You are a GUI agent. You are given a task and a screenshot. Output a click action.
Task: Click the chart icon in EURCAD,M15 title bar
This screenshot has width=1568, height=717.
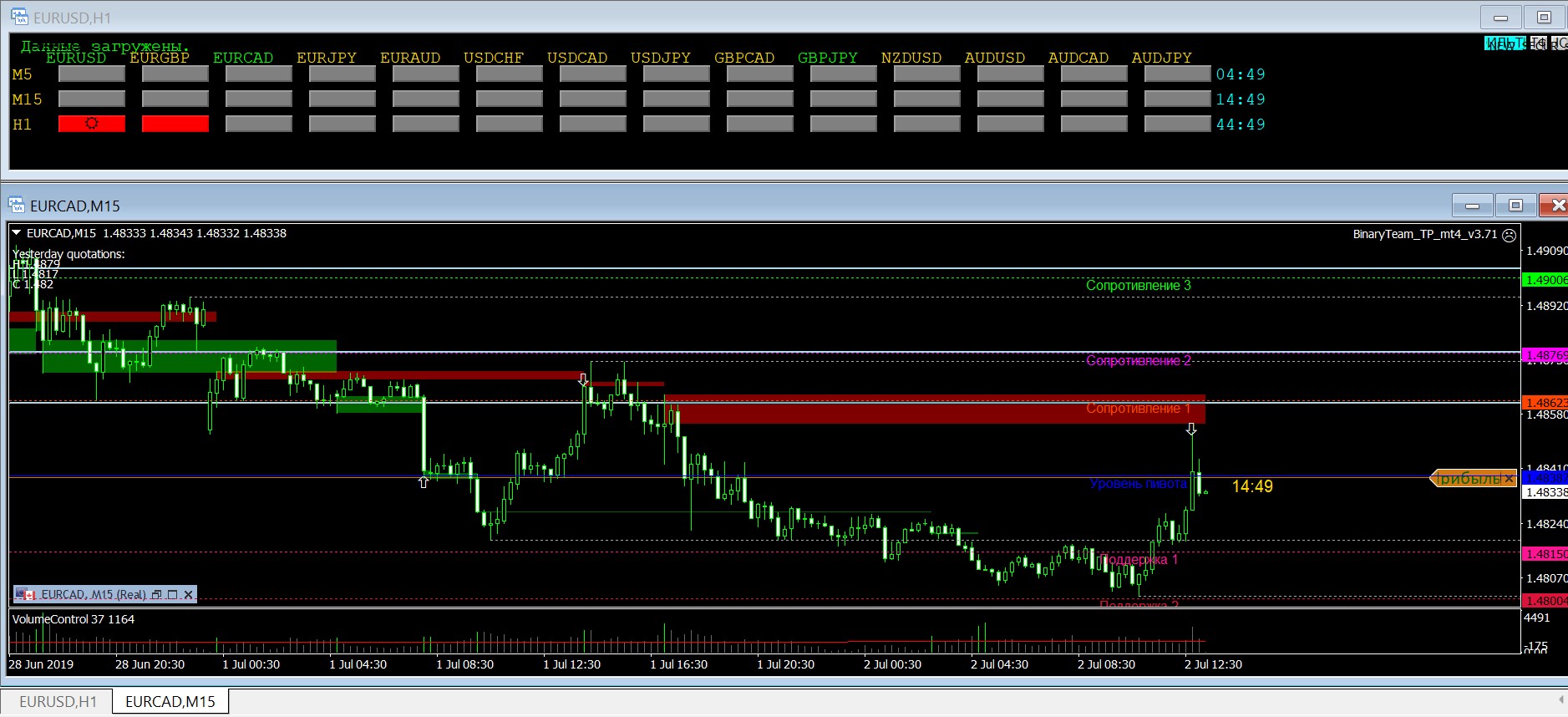coord(17,205)
